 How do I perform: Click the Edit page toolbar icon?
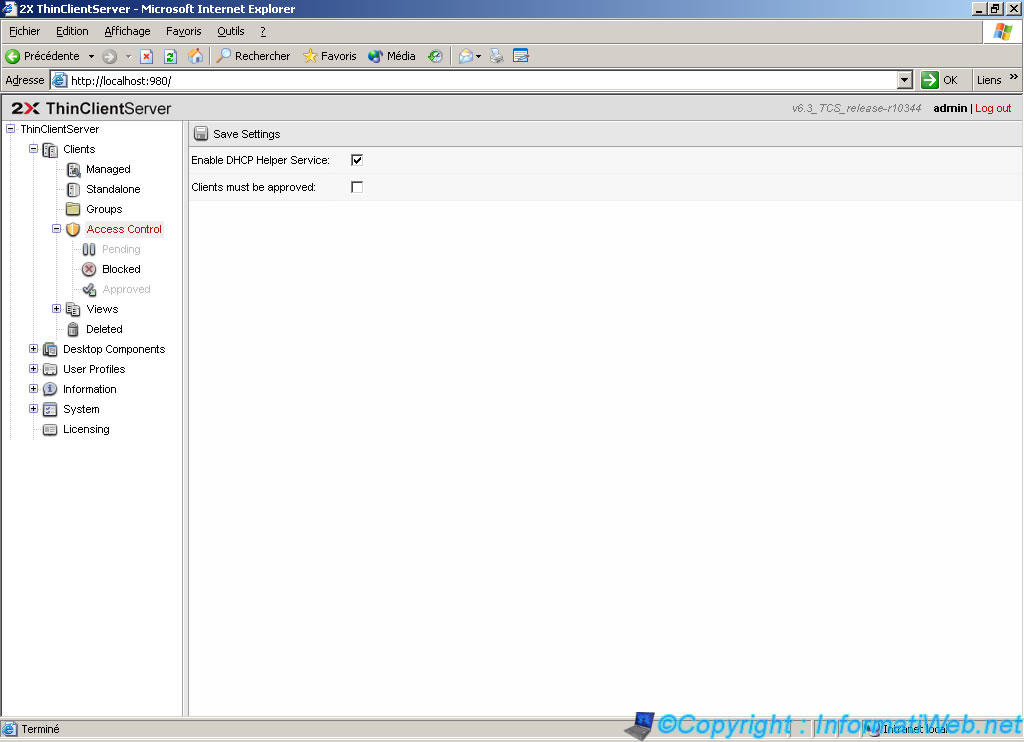click(x=520, y=56)
